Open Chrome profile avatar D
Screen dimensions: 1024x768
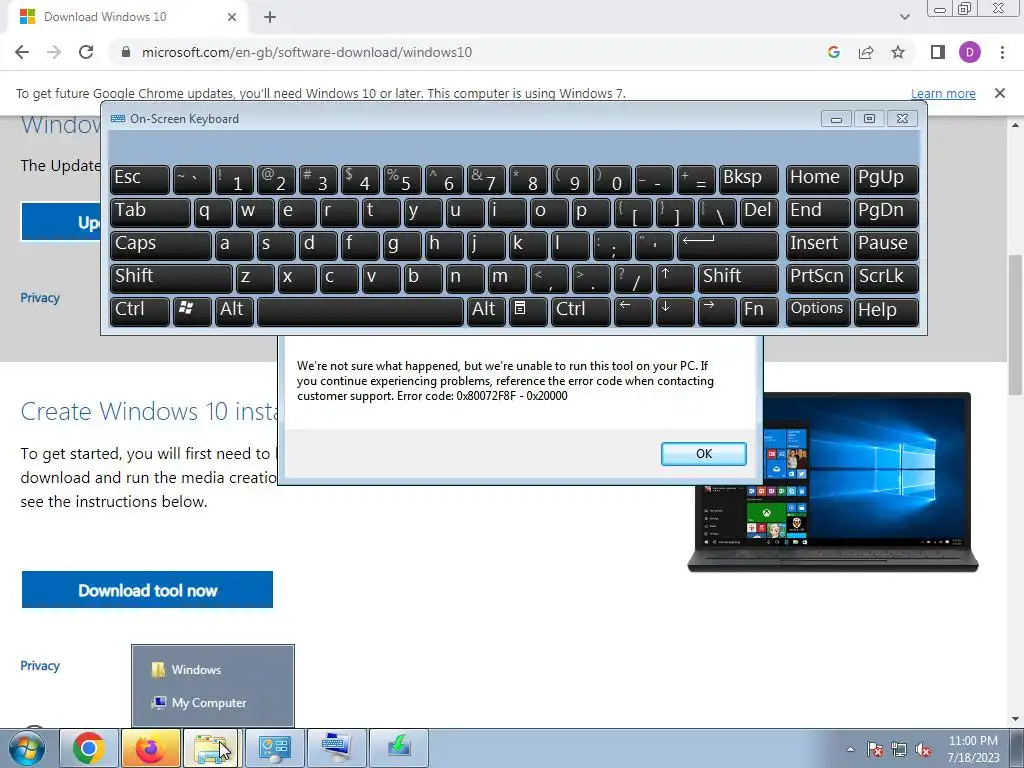(970, 52)
